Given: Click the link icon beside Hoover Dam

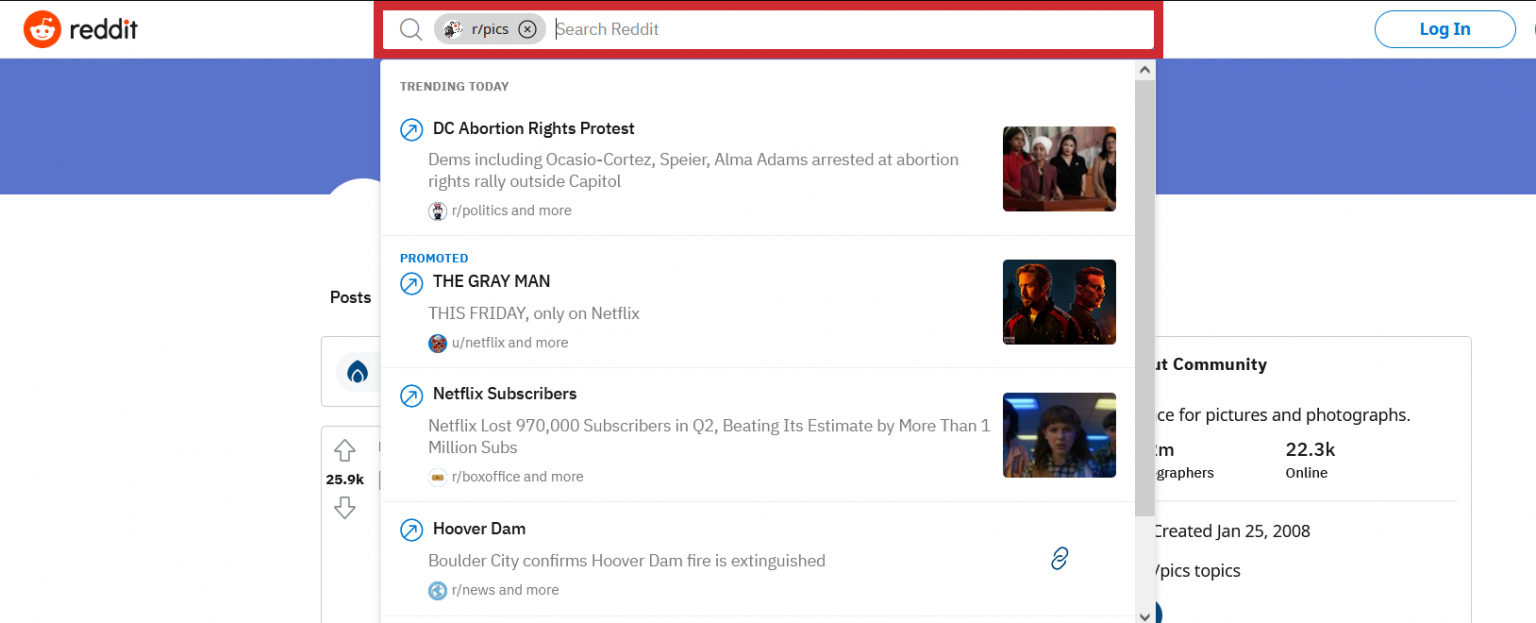Looking at the screenshot, I should 1059,558.
